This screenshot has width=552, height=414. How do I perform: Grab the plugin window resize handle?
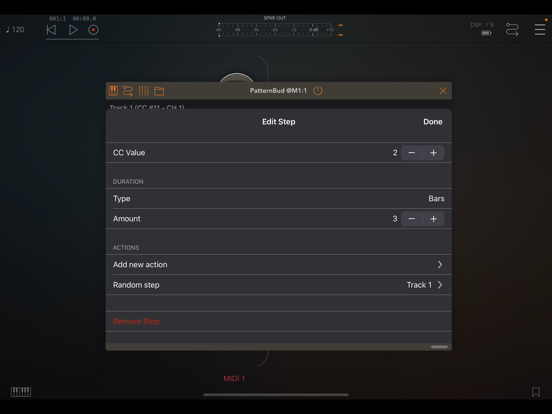[439, 347]
